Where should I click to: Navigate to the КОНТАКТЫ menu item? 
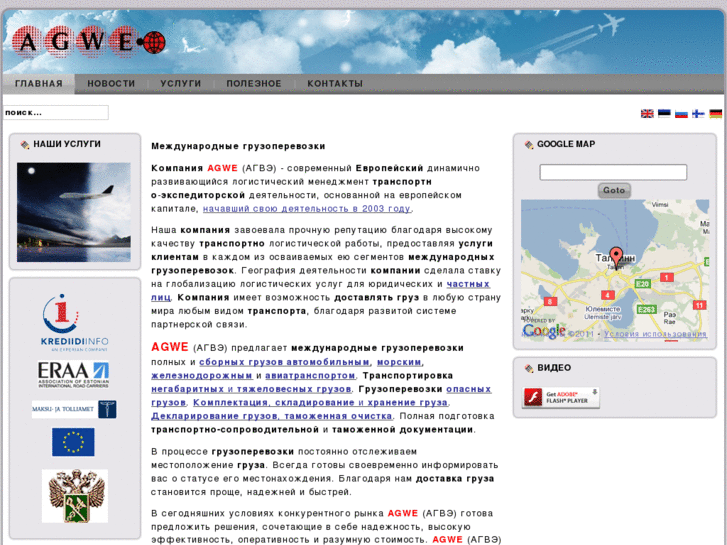tap(335, 83)
